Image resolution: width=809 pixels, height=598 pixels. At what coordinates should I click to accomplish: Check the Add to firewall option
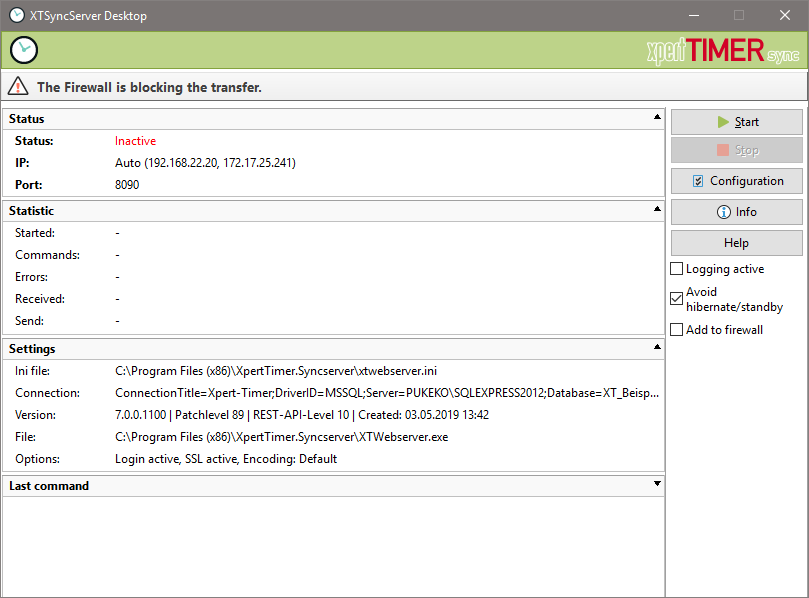(x=677, y=330)
